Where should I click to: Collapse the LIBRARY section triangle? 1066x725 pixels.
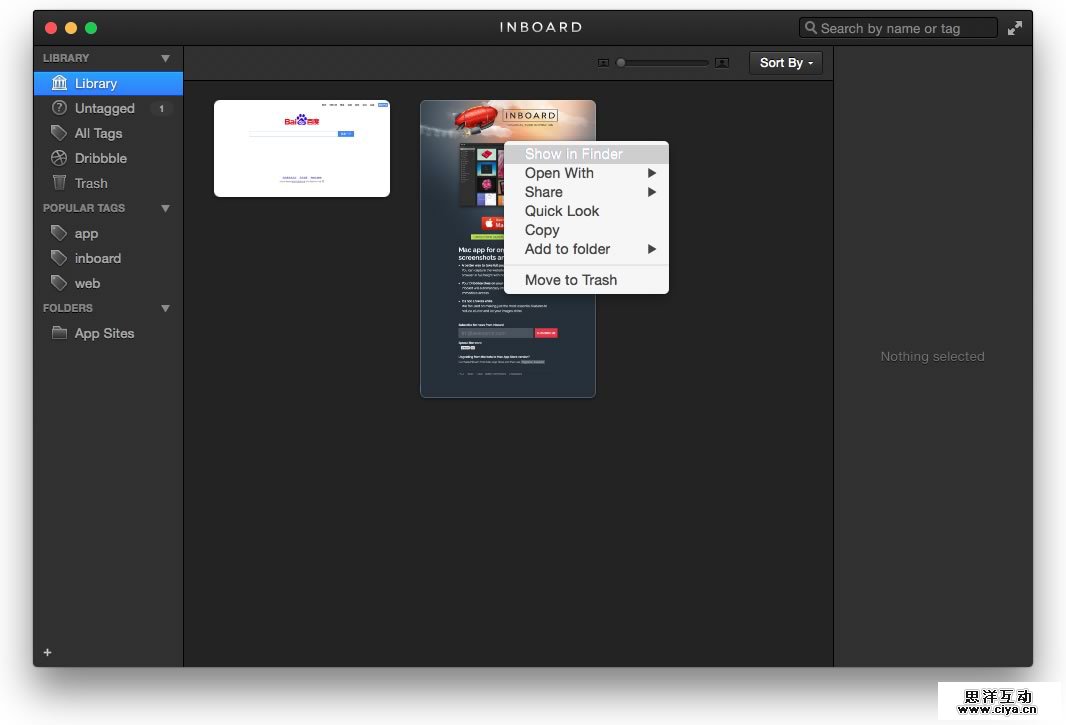(165, 58)
